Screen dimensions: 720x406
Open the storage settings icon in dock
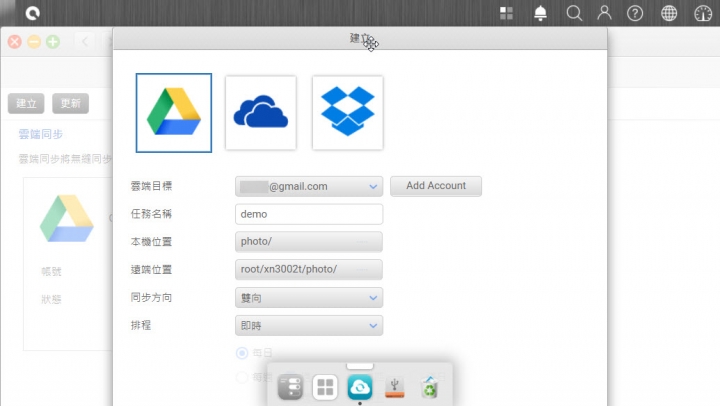[290, 387]
